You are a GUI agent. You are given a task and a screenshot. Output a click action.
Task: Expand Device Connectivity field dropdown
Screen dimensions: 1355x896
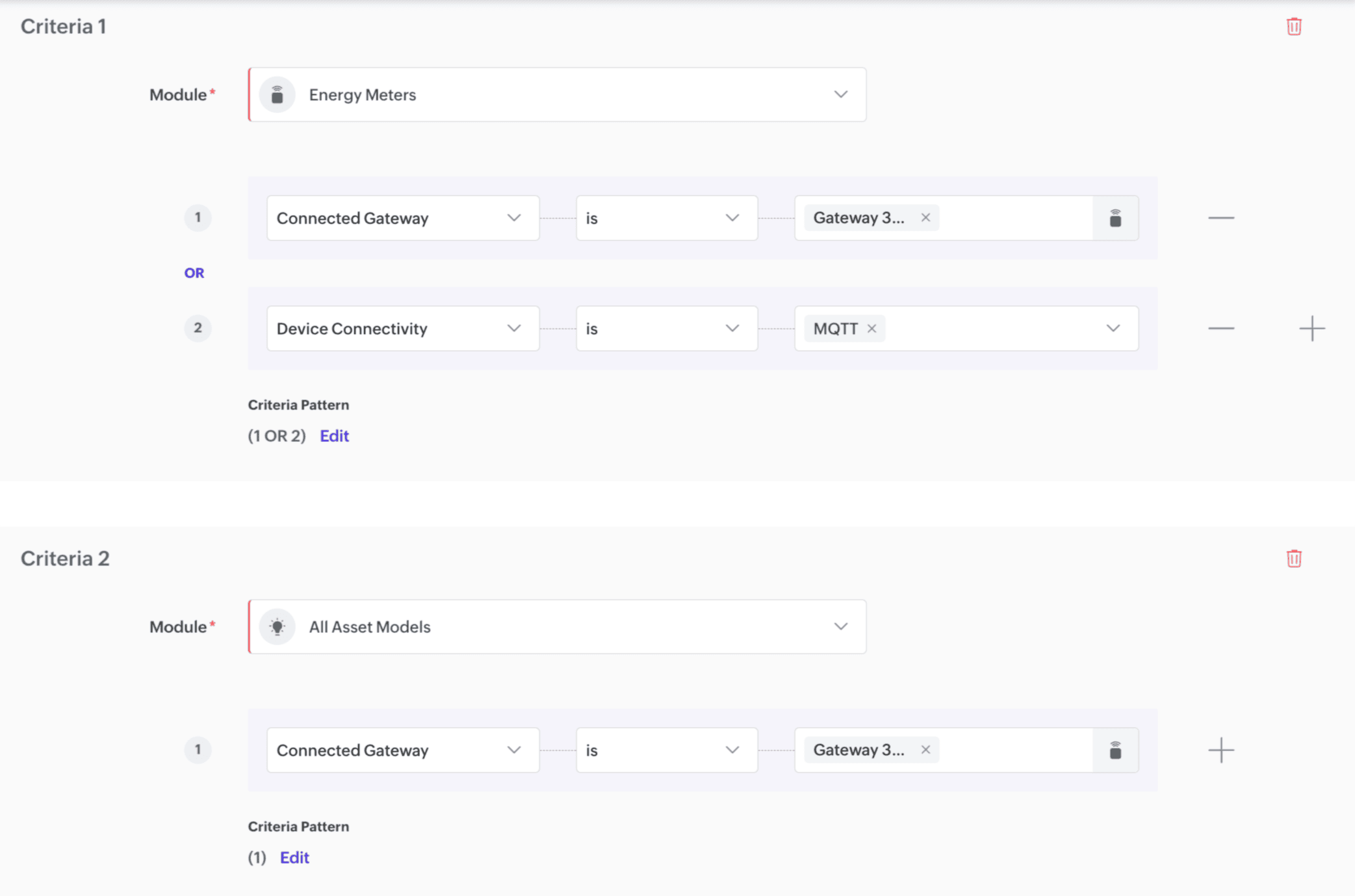click(x=513, y=329)
